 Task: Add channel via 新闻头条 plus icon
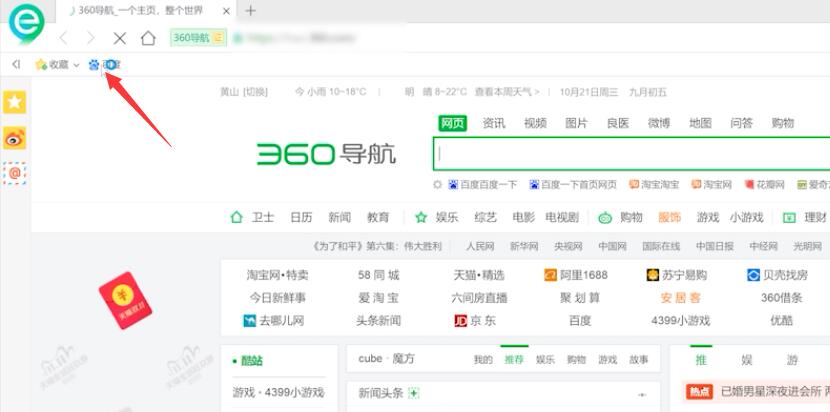point(414,393)
